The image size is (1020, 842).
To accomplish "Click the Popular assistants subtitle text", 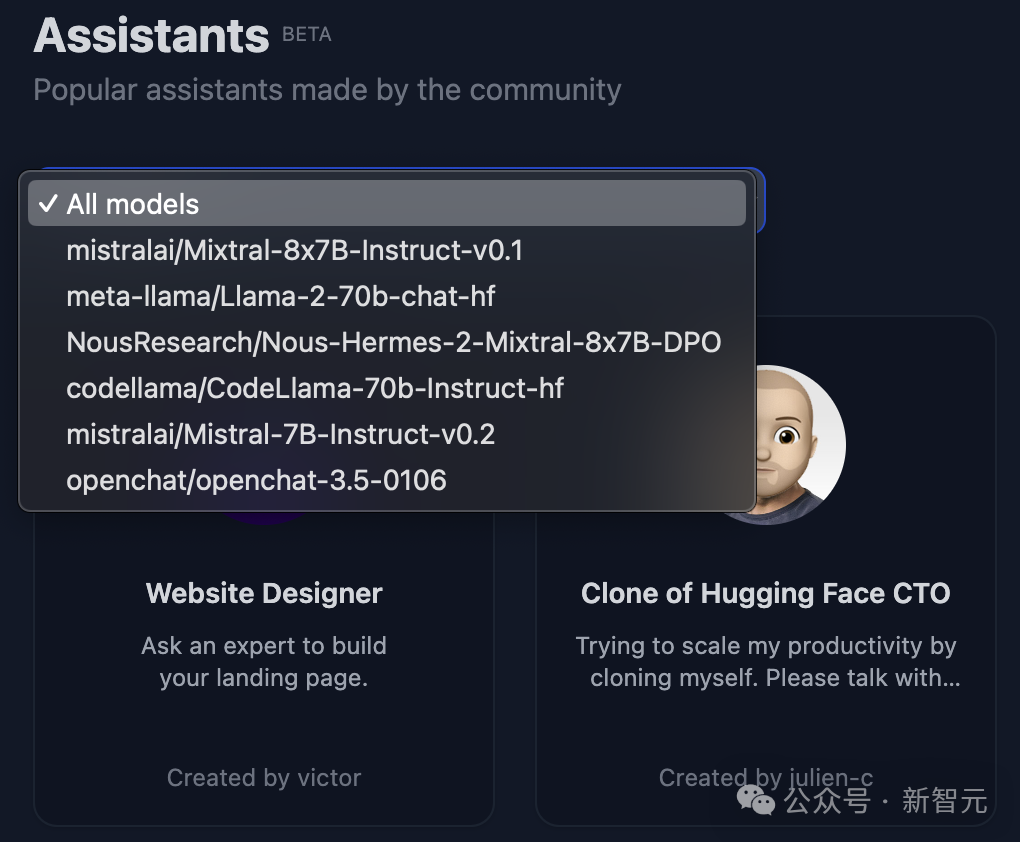I will [x=327, y=90].
